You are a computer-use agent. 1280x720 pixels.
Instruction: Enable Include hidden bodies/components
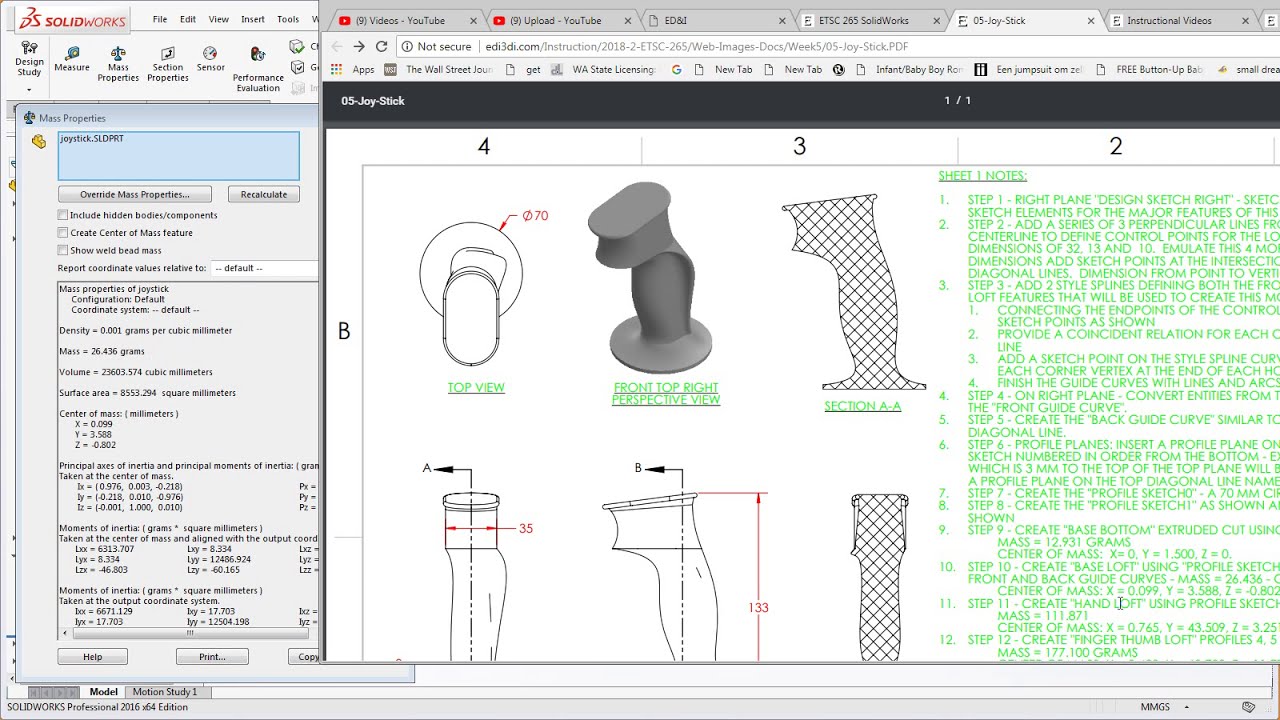coord(63,215)
